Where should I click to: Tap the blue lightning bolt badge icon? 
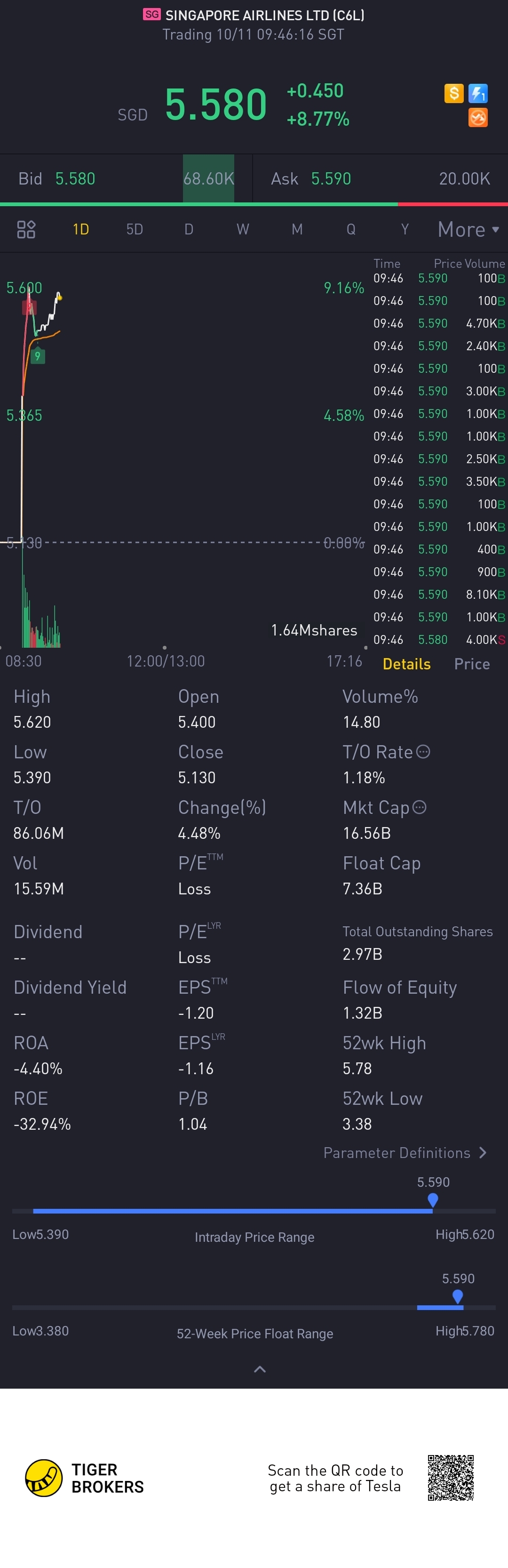click(x=478, y=93)
